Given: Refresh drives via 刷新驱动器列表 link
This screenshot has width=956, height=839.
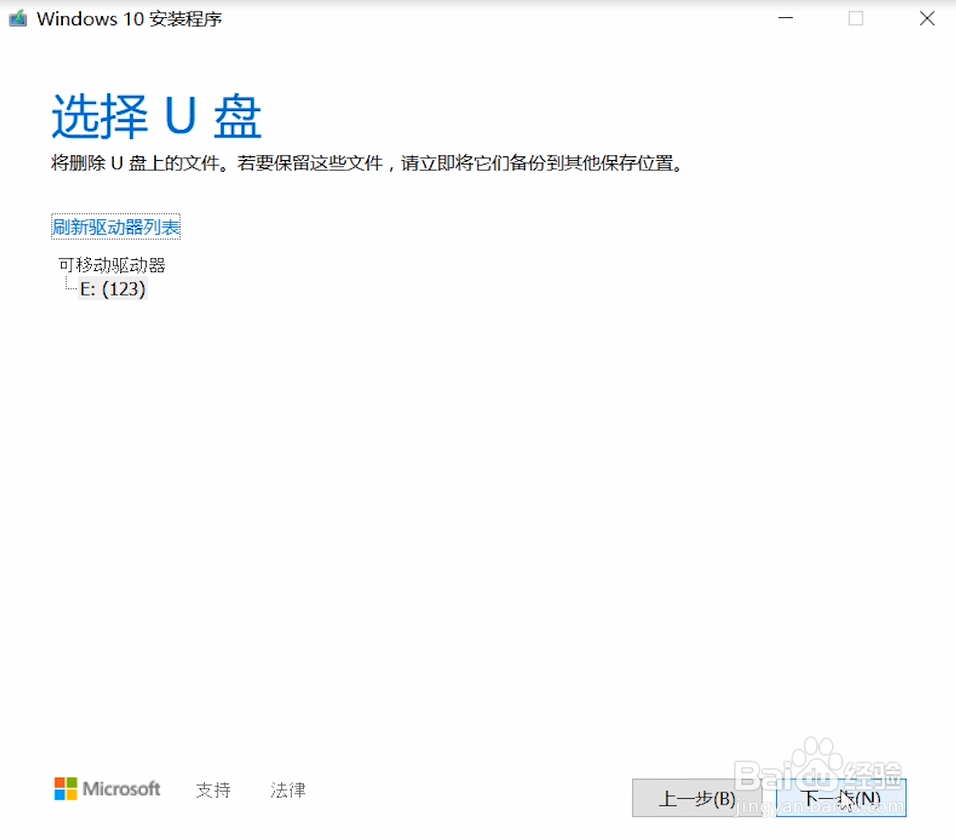Looking at the screenshot, I should 114,227.
